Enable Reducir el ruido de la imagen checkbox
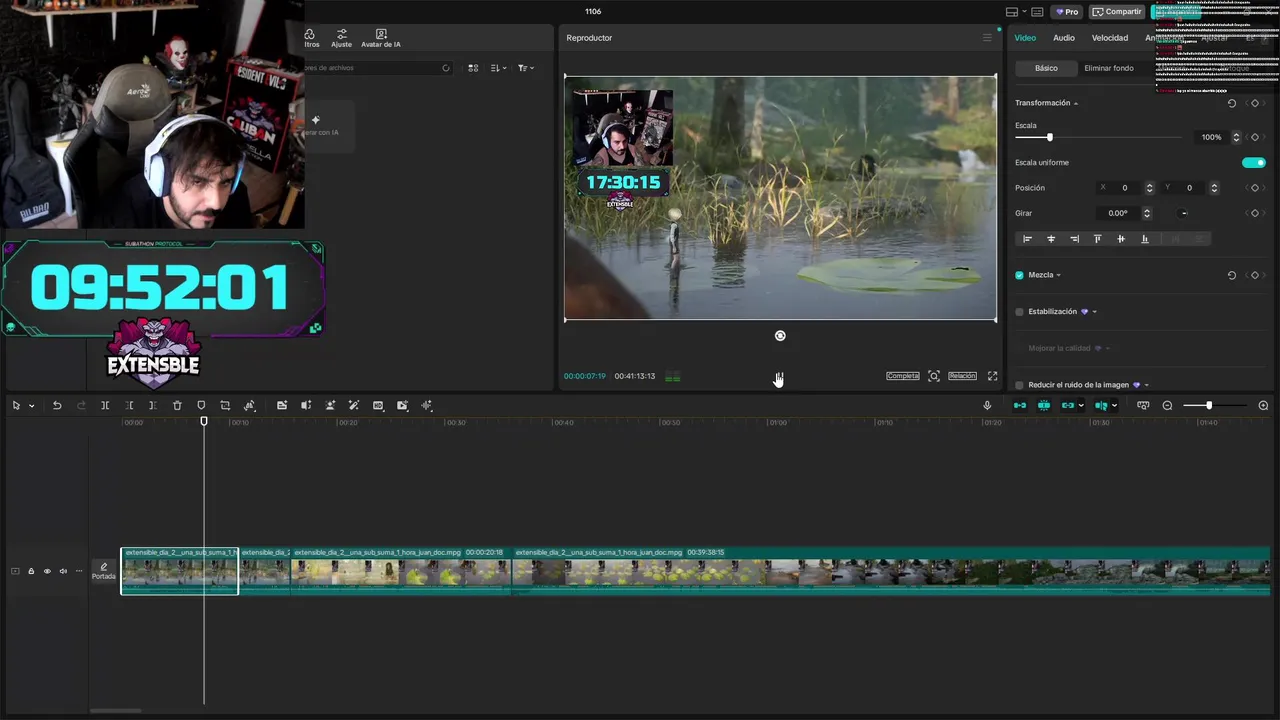 [x=1019, y=385]
